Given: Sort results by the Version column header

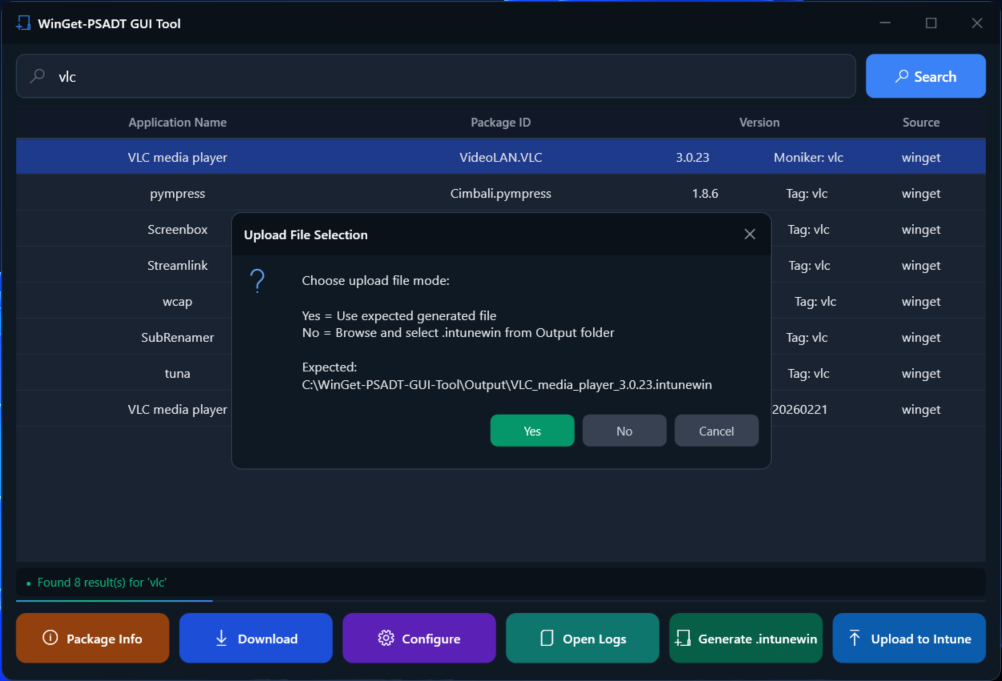Looking at the screenshot, I should coord(759,122).
